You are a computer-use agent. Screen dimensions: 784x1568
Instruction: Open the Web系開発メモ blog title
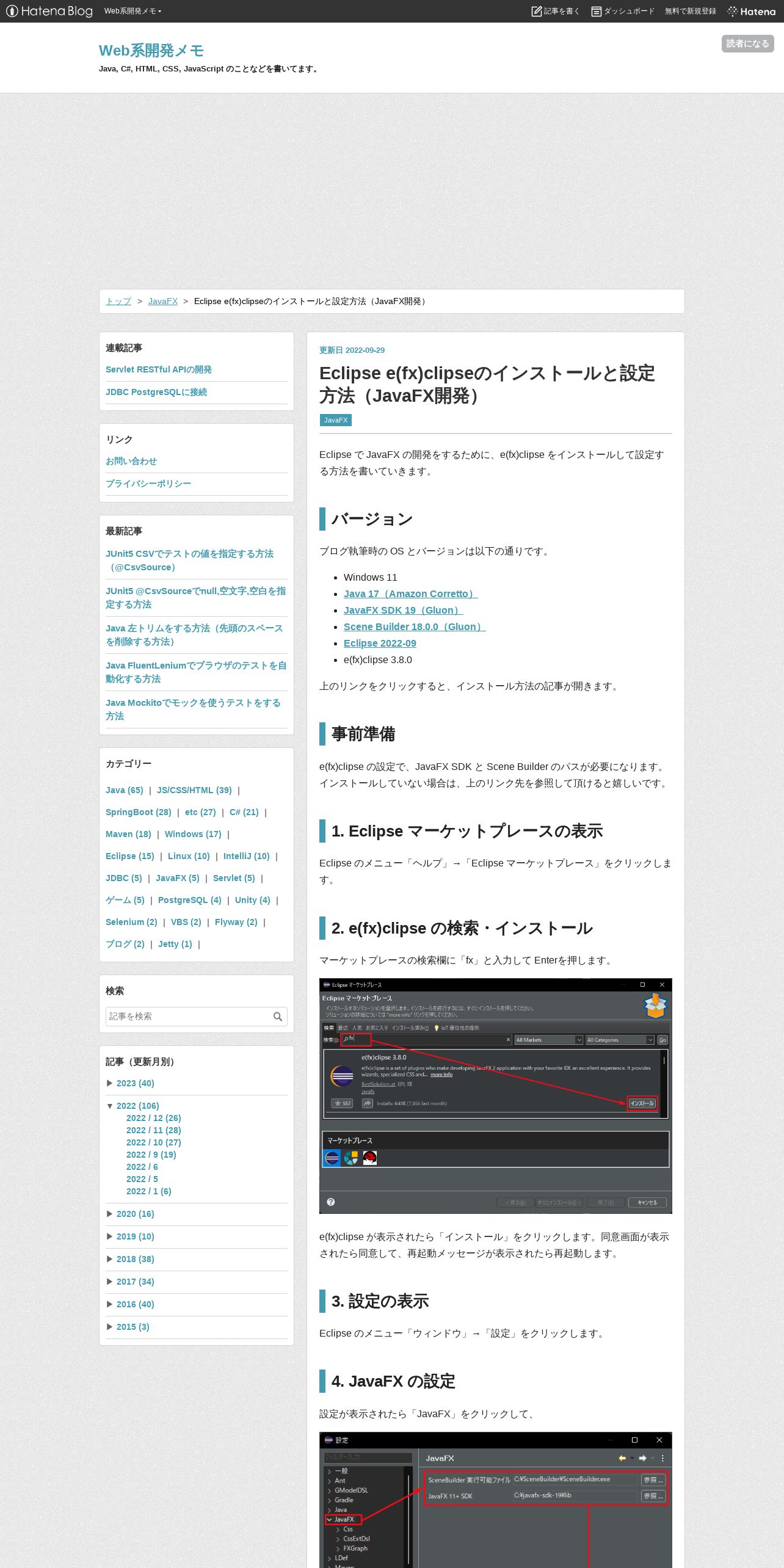[x=151, y=50]
